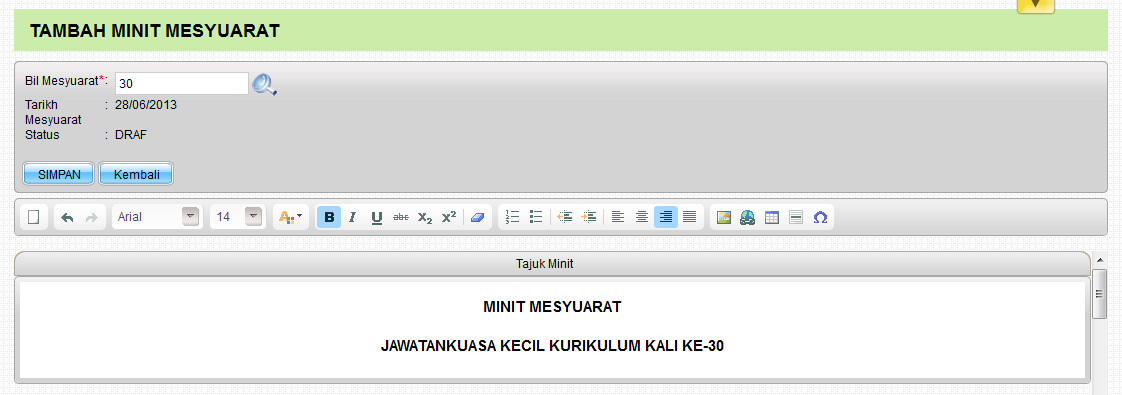Image resolution: width=1122 pixels, height=395 pixels.
Task: Insert a special character via the omega icon
Action: (820, 217)
